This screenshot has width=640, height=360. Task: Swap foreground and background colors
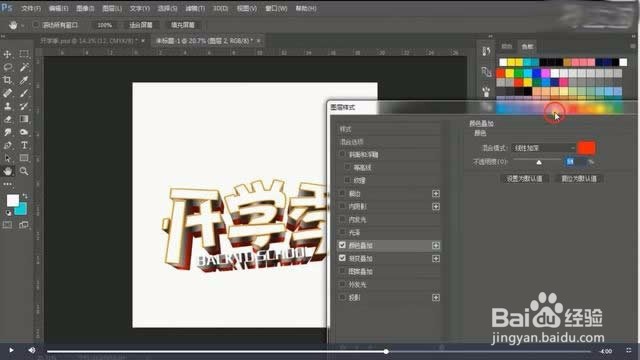24,196
